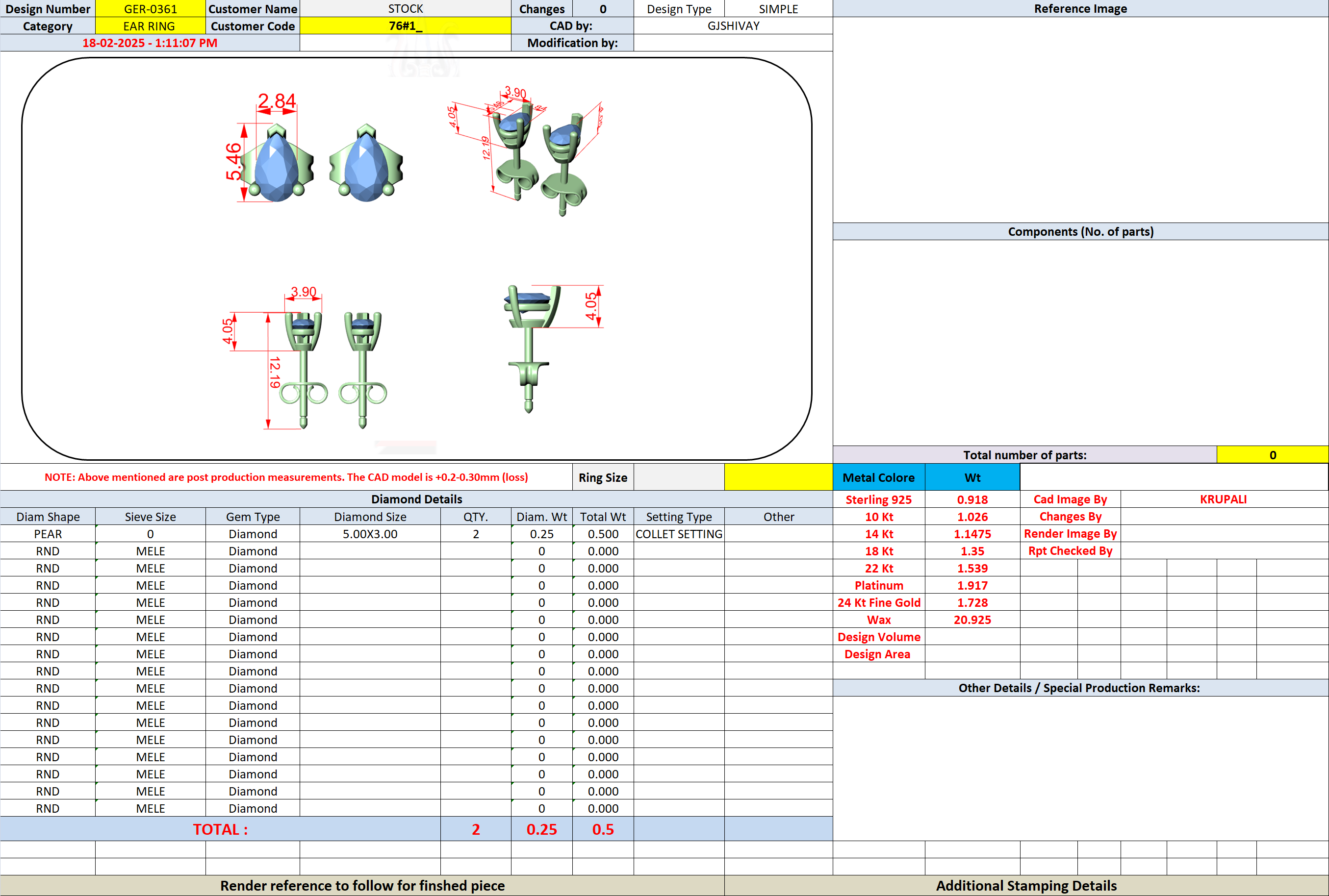Select diamond size 5.00X3.00 cell
Screen dimensions: 1329x896
(x=370, y=534)
